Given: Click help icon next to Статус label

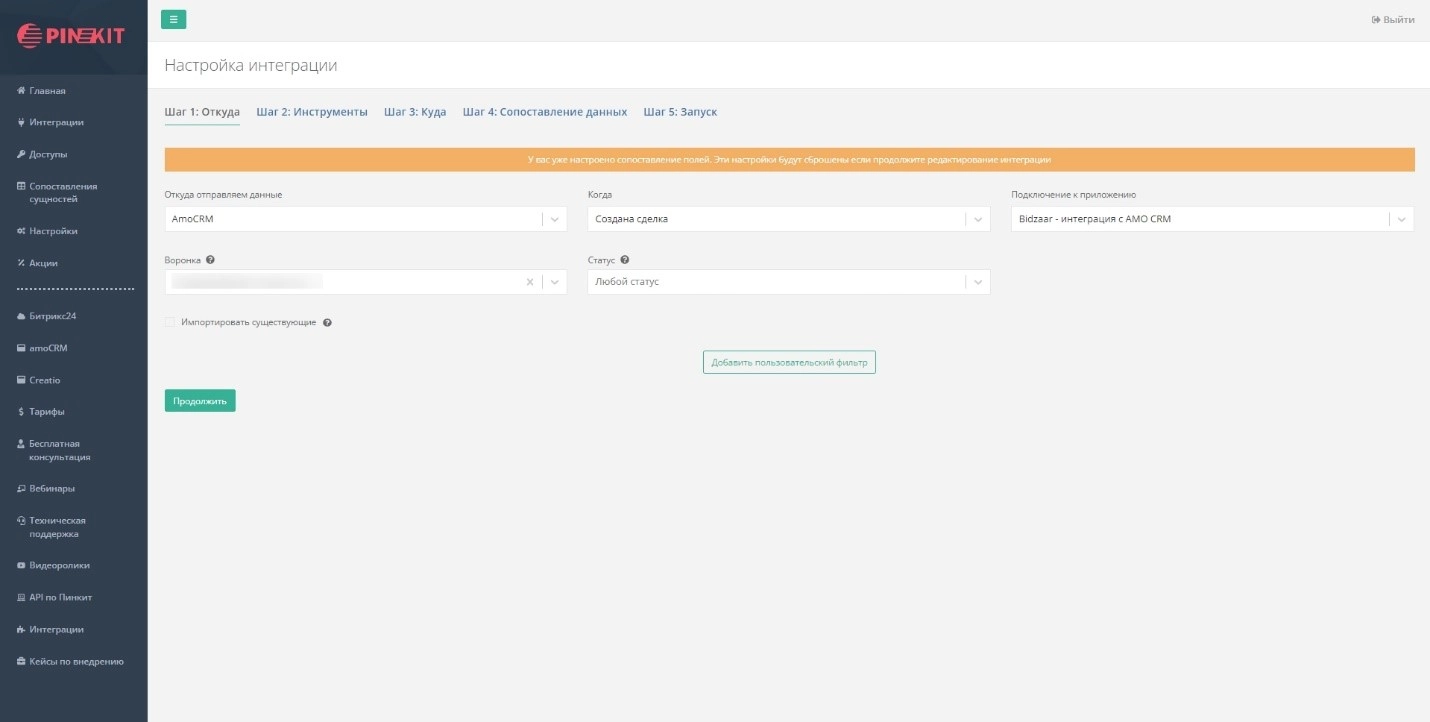Looking at the screenshot, I should [x=624, y=260].
